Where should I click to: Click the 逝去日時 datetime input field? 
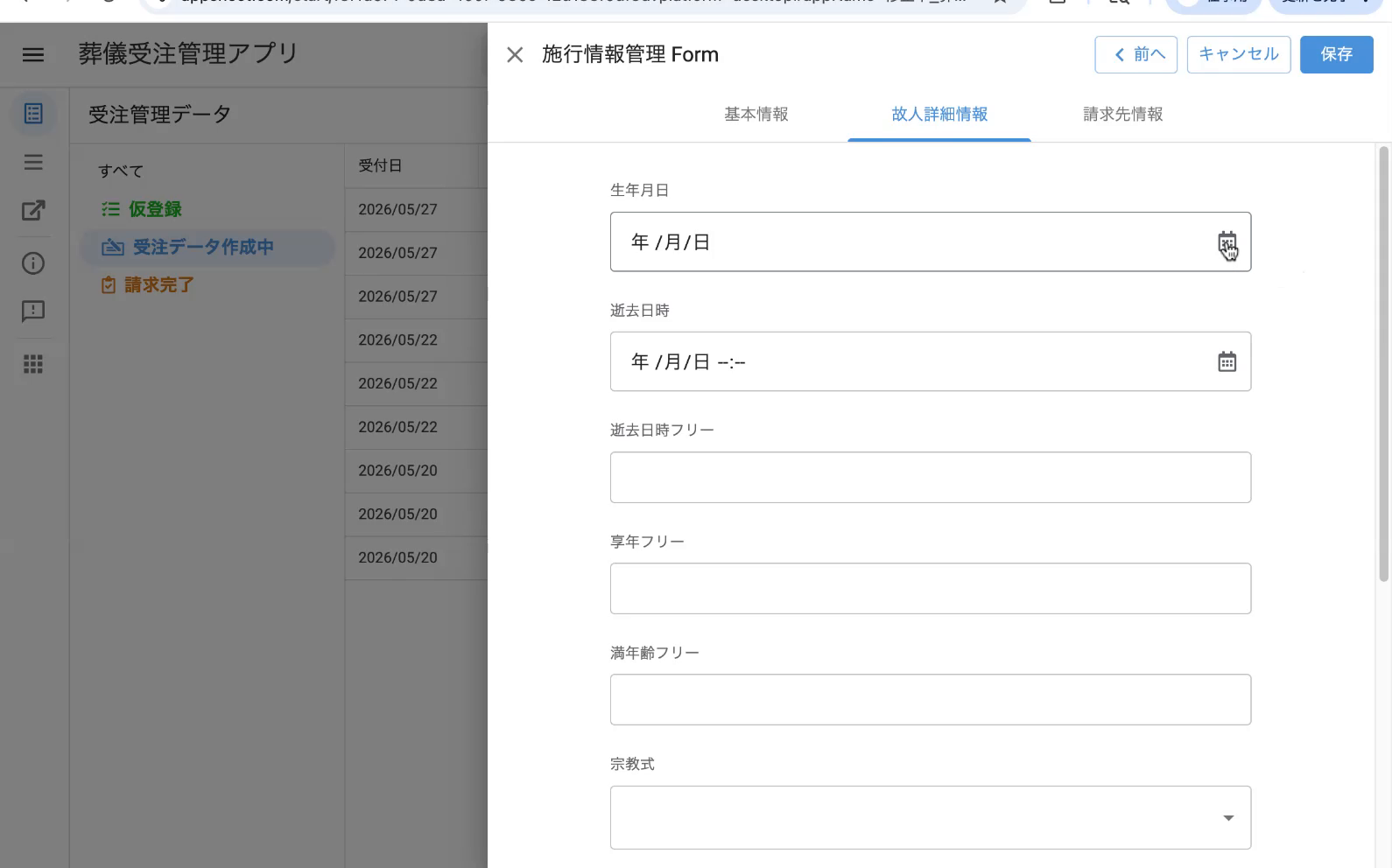[930, 361]
